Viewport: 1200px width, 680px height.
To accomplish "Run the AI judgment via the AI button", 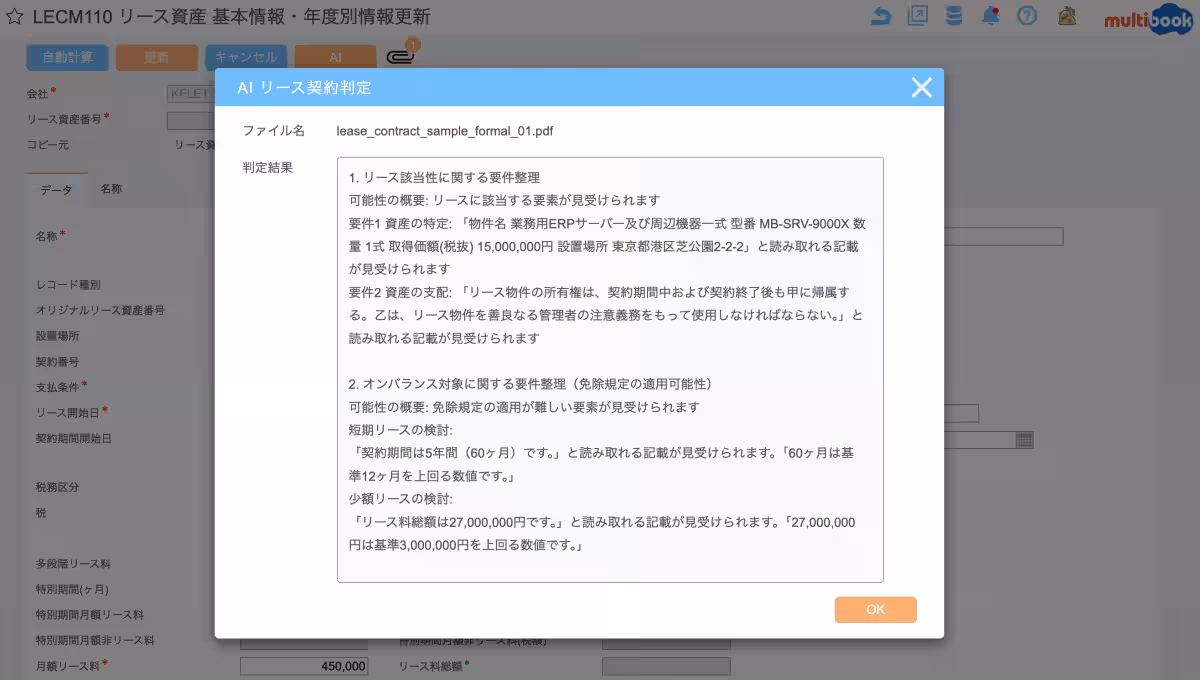I will click(335, 57).
